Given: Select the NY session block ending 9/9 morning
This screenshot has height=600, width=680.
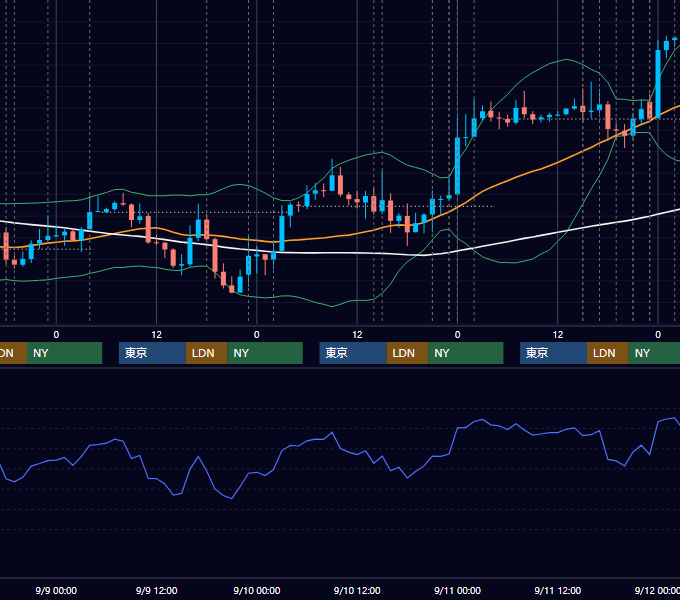Looking at the screenshot, I should click(64, 353).
